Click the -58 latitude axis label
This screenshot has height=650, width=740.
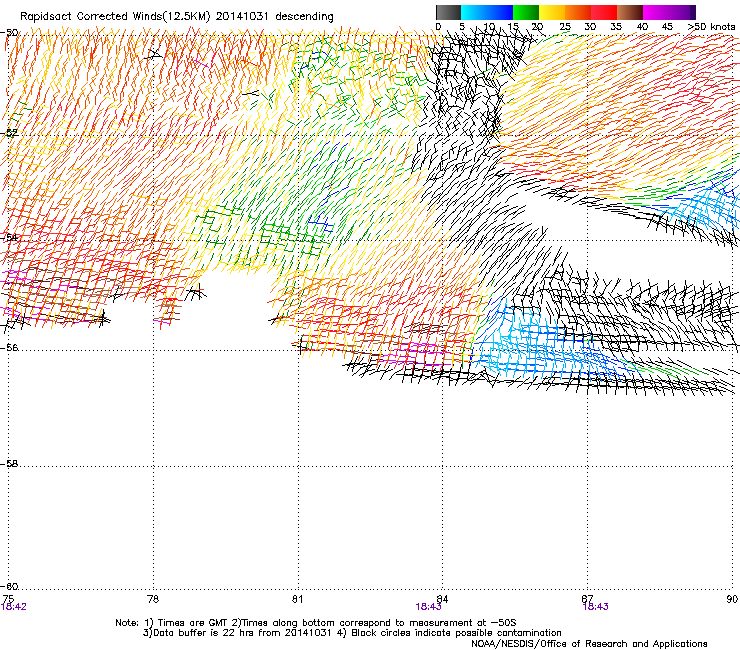[x=9, y=464]
